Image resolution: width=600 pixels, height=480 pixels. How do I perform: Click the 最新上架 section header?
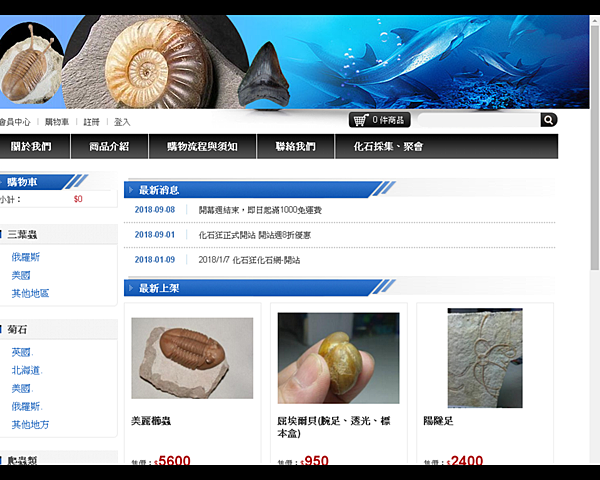point(159,288)
